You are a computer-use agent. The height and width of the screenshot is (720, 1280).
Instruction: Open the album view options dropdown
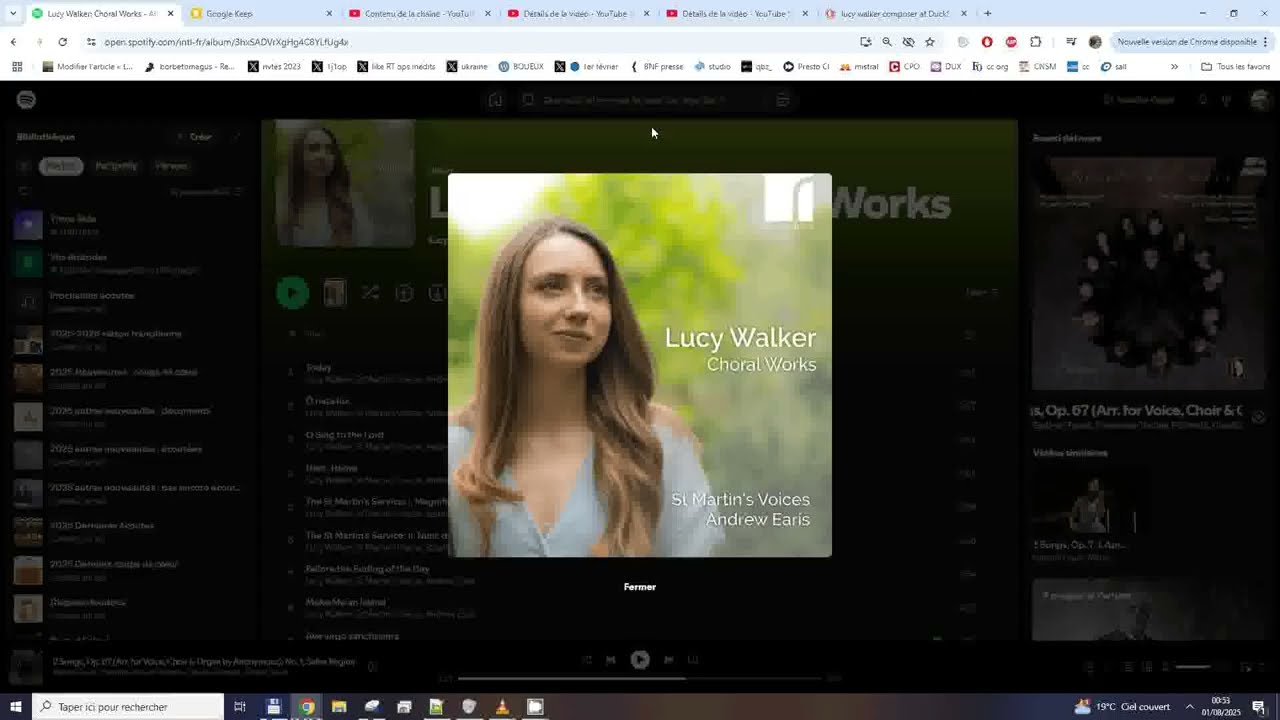[x=981, y=293]
